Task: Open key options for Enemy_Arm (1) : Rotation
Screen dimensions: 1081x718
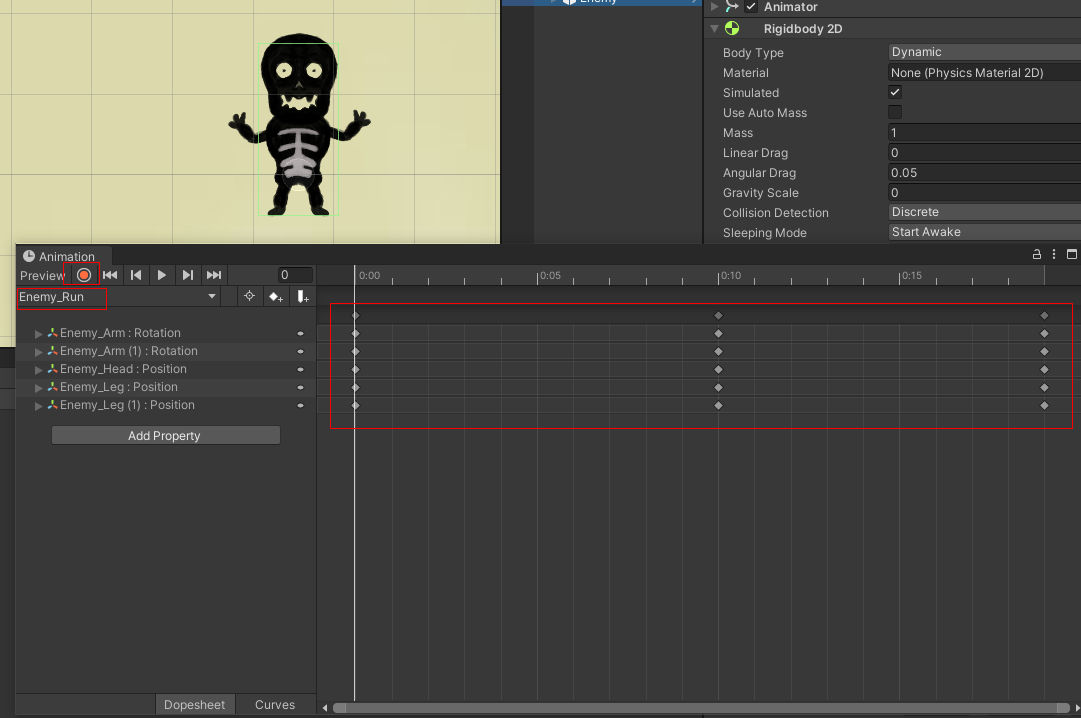Action: coord(301,351)
